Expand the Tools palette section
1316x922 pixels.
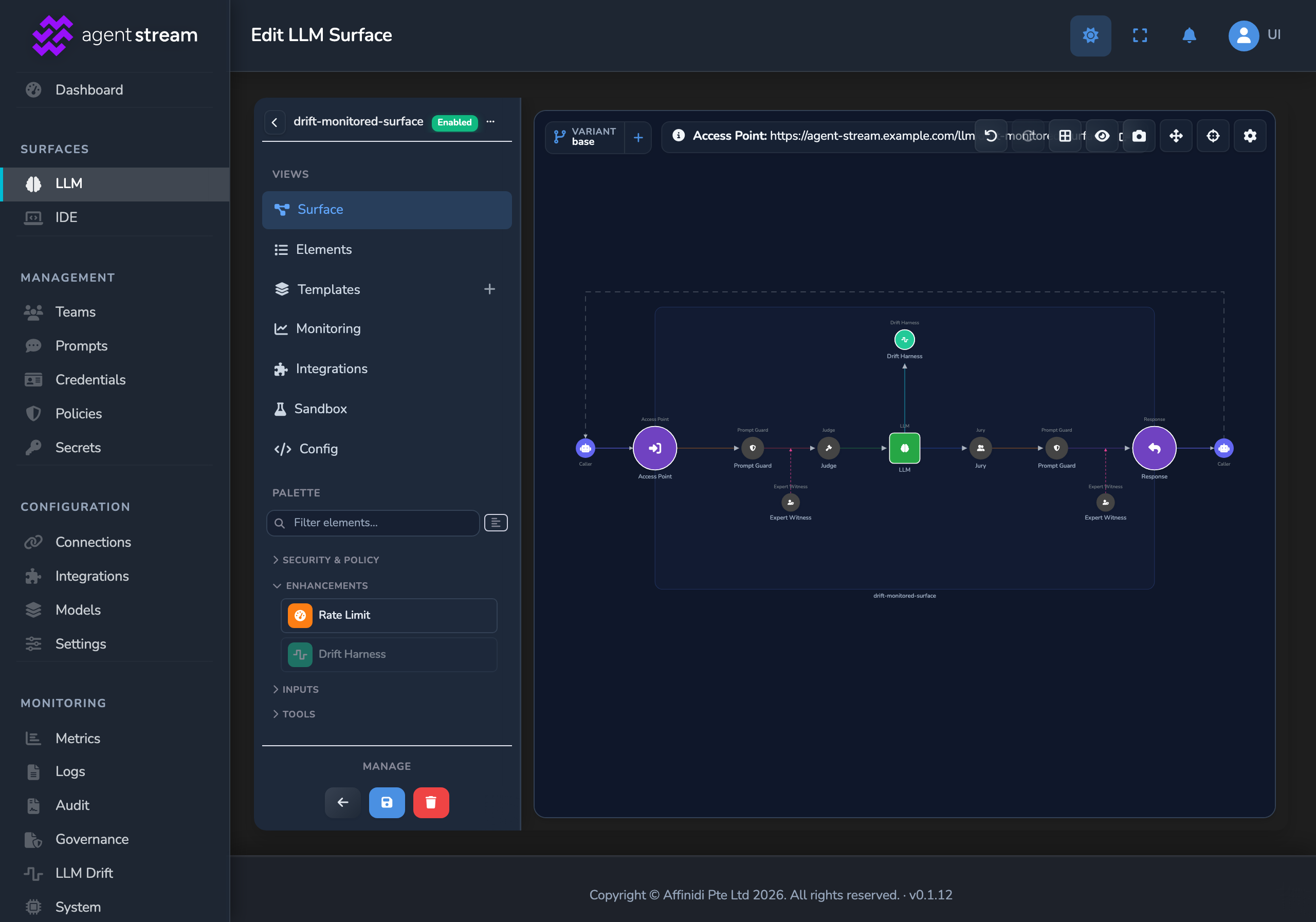click(x=294, y=714)
